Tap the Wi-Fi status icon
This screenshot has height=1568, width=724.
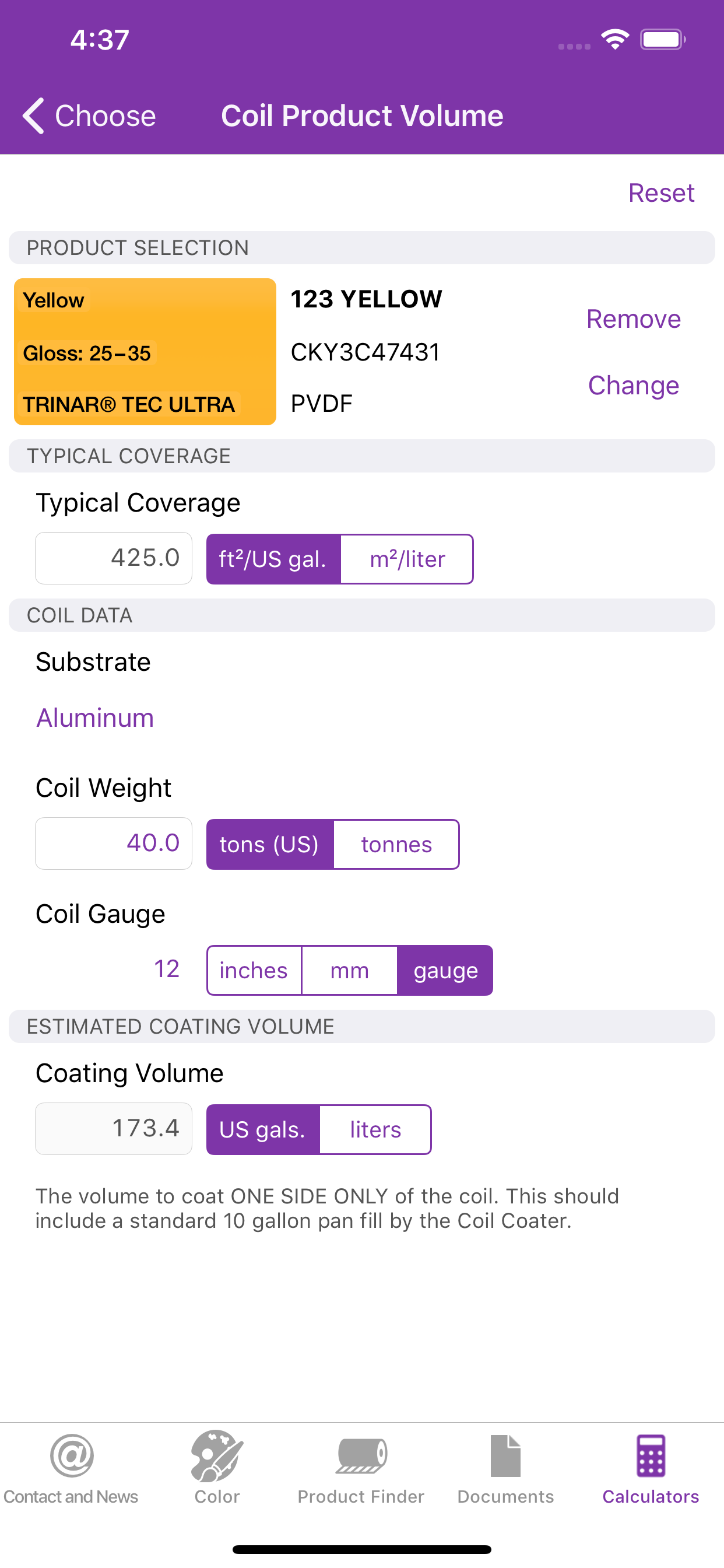coord(614,40)
